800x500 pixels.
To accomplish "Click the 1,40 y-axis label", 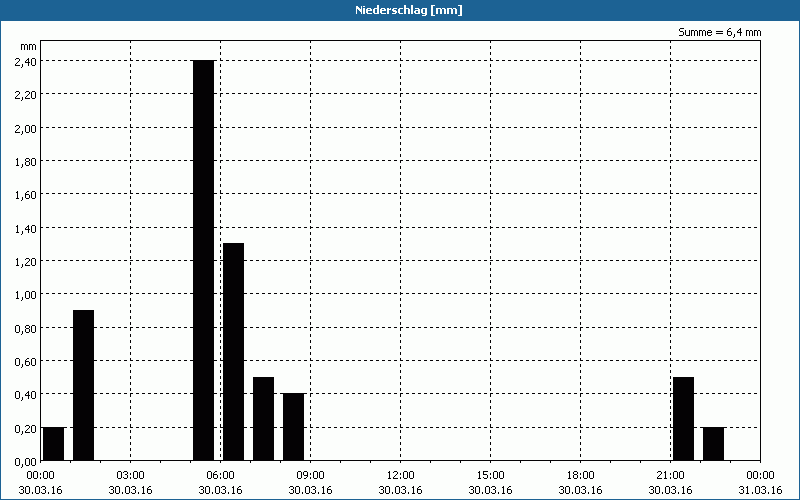I will coord(26,228).
